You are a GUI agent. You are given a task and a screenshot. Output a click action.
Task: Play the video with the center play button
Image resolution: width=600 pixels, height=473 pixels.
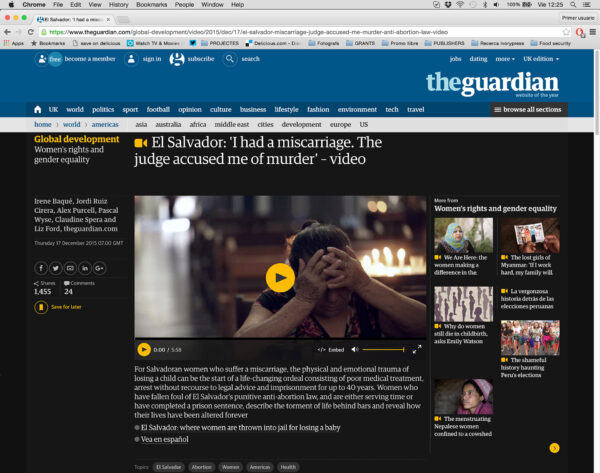pos(280,278)
